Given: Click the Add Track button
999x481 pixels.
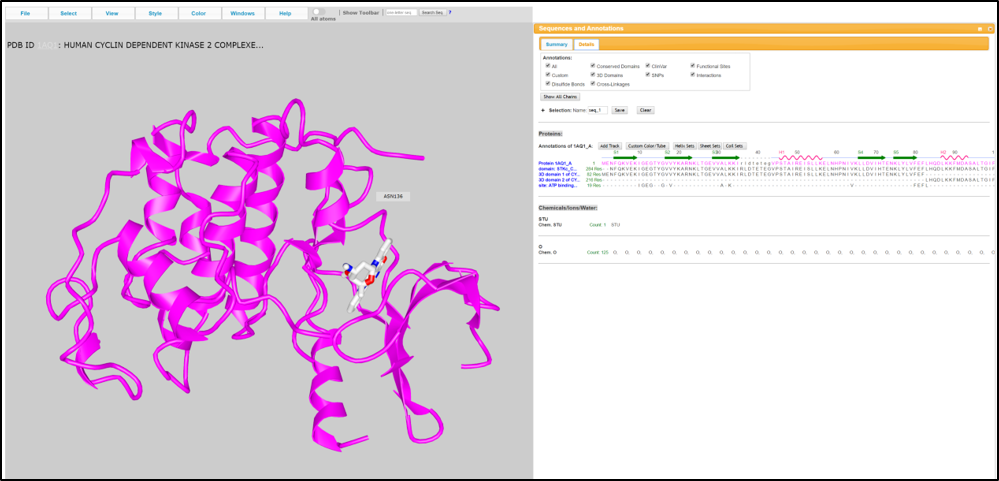Looking at the screenshot, I should point(610,146).
